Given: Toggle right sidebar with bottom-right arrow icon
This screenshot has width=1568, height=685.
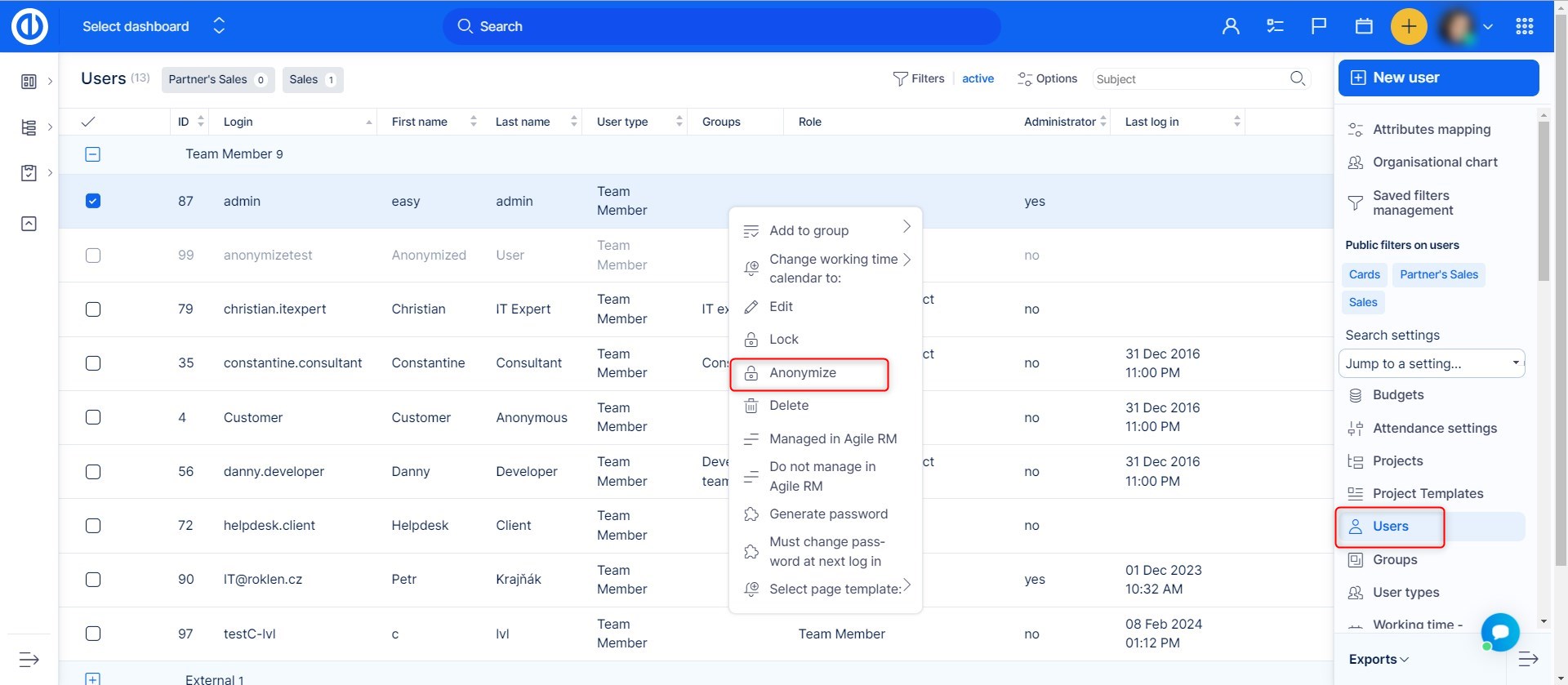Looking at the screenshot, I should (1528, 659).
